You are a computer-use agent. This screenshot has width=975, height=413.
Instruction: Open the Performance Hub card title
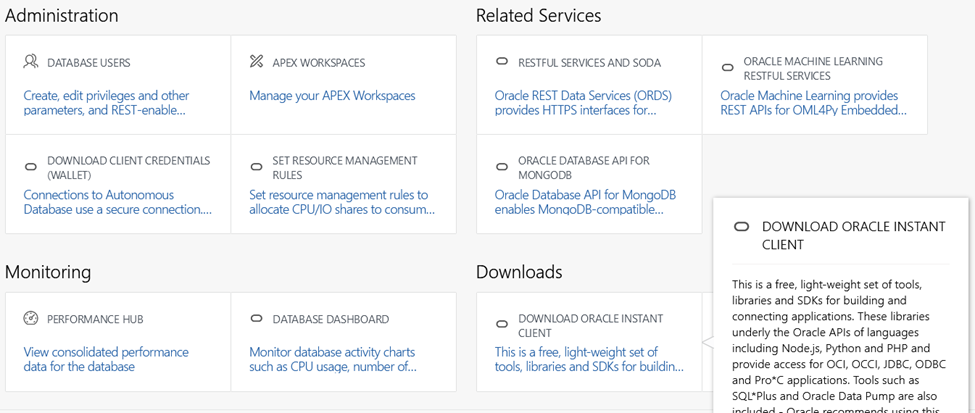(x=95, y=319)
